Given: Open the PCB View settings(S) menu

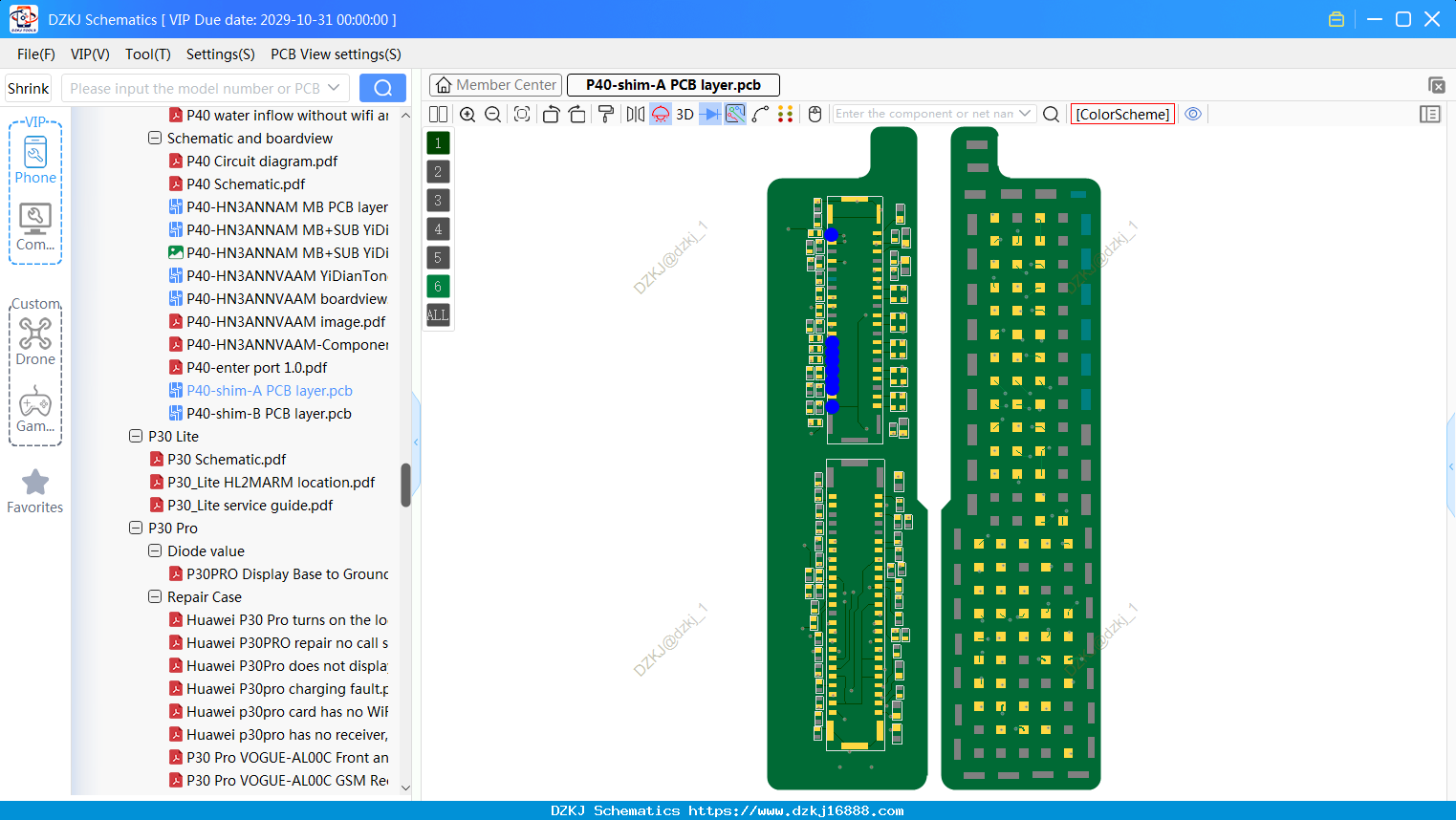Looking at the screenshot, I should [336, 54].
